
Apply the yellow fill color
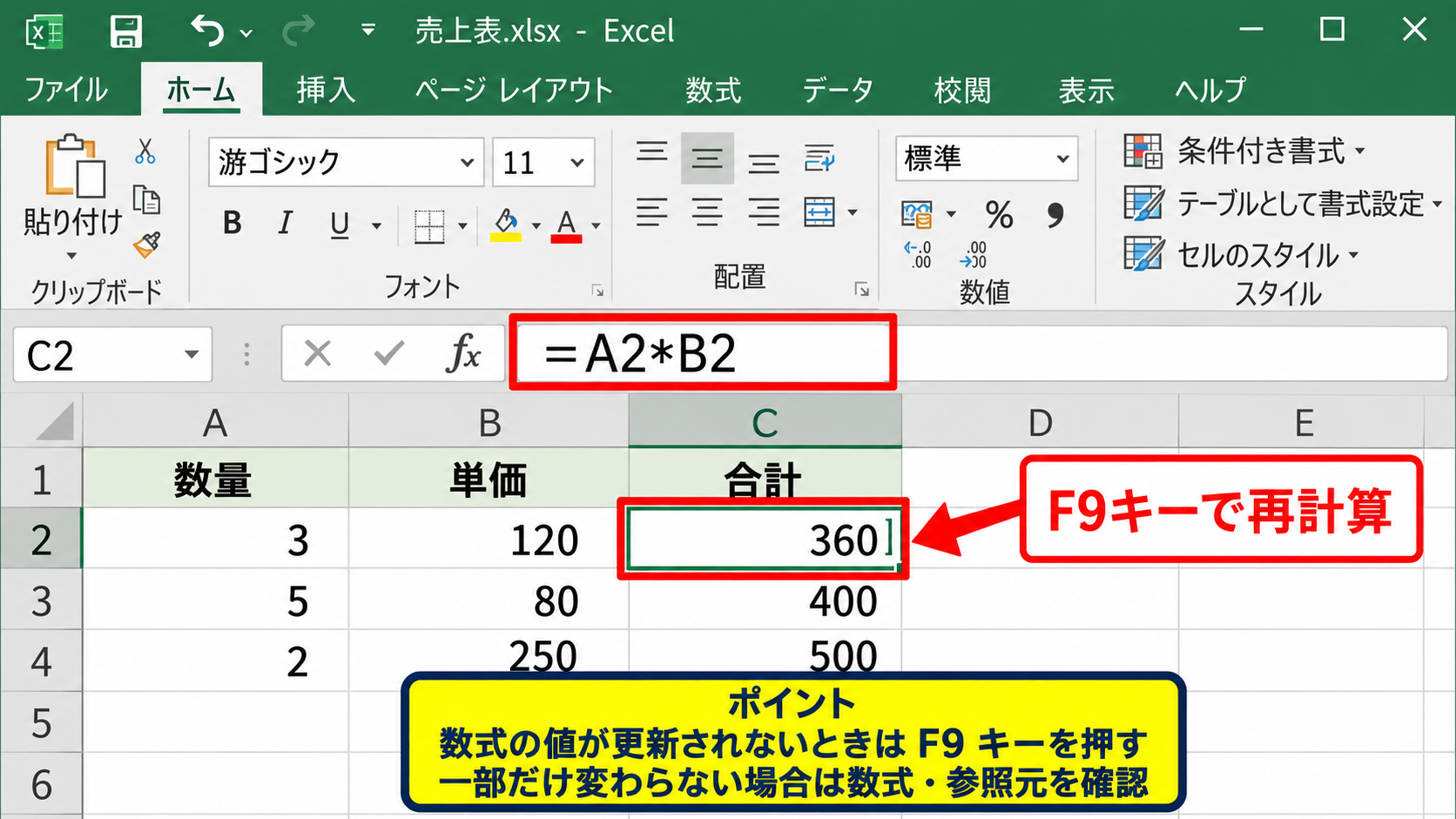point(505,225)
